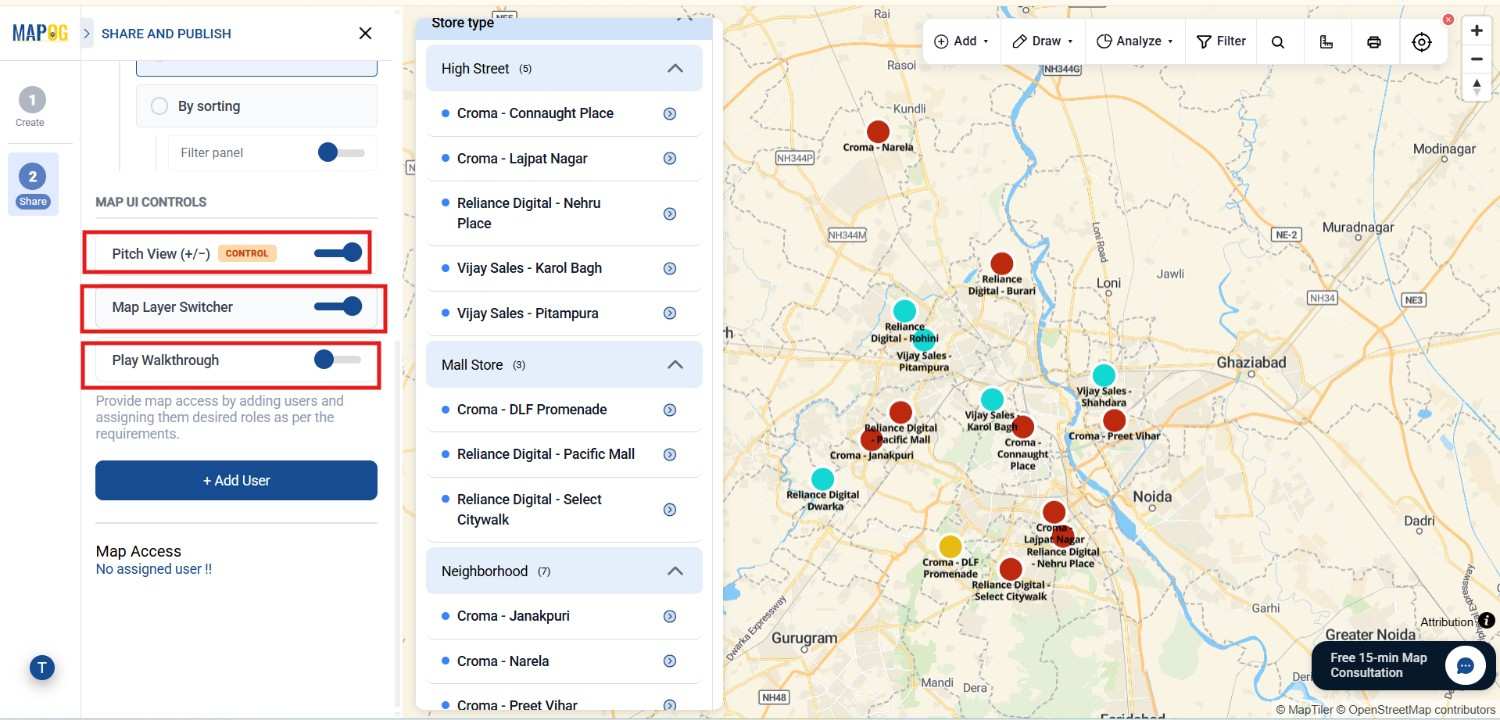Viewport: 1500px width, 720px height.
Task: Click the No assigned user text
Action: click(x=154, y=569)
